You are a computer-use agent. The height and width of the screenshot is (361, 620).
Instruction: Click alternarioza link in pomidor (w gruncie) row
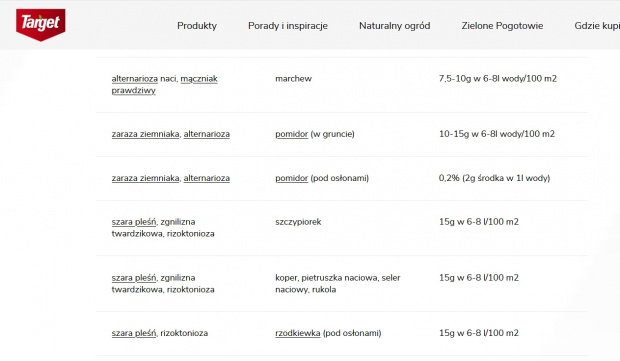(x=206, y=134)
